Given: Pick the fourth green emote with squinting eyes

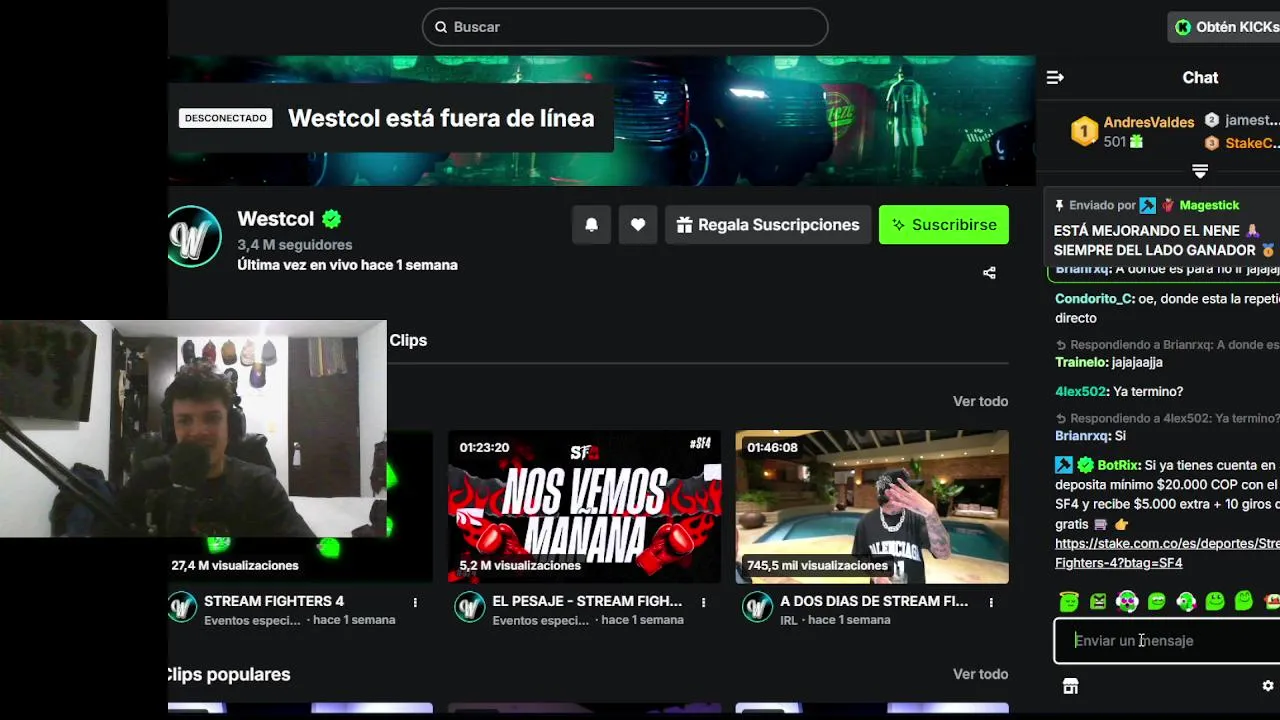Looking at the screenshot, I should [x=1156, y=601].
